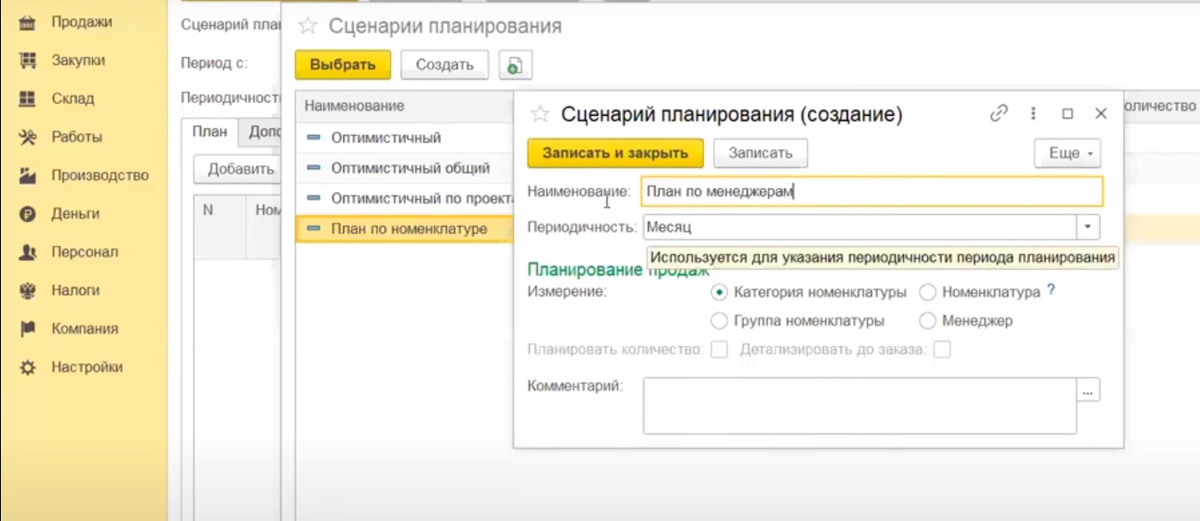Open the Периодичность dropdown arrow
The width and height of the screenshot is (1200, 521).
[1088, 227]
